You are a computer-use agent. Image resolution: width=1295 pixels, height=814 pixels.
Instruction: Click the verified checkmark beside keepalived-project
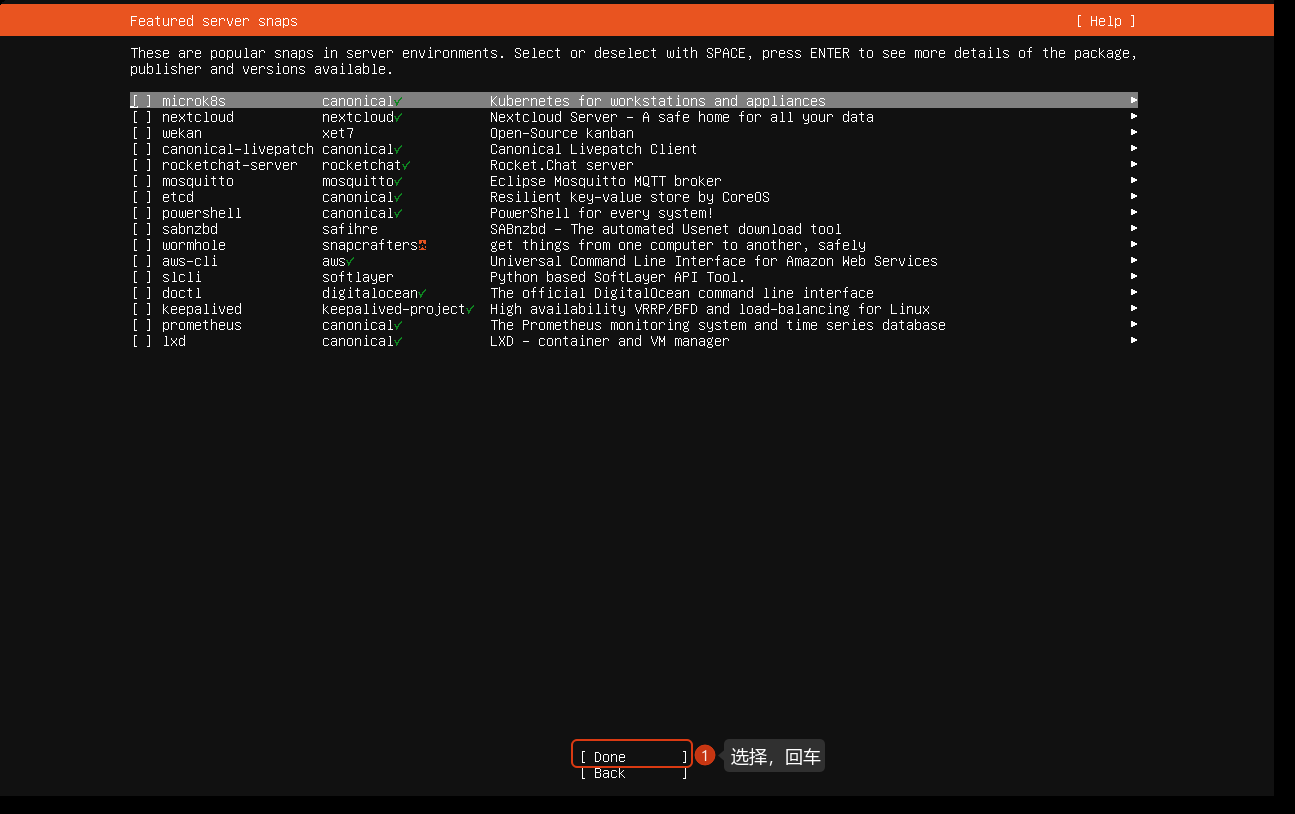pos(470,309)
